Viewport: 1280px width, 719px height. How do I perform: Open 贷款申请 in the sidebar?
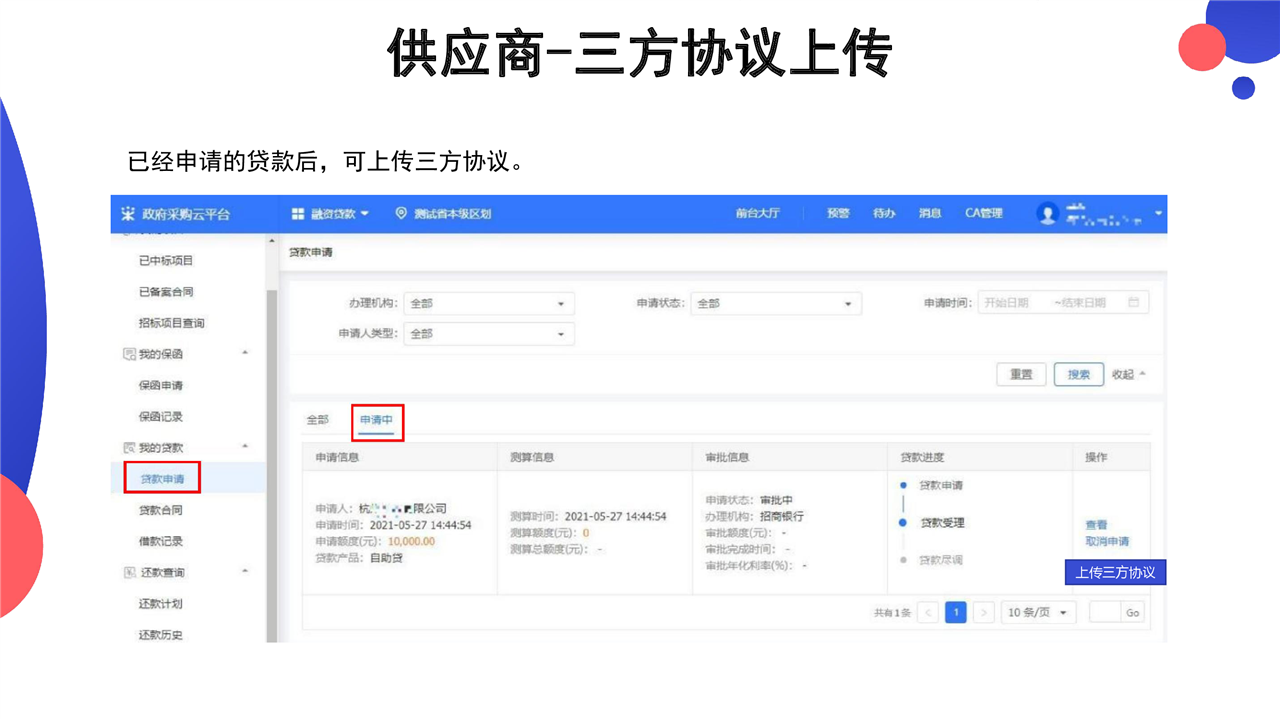(162, 479)
